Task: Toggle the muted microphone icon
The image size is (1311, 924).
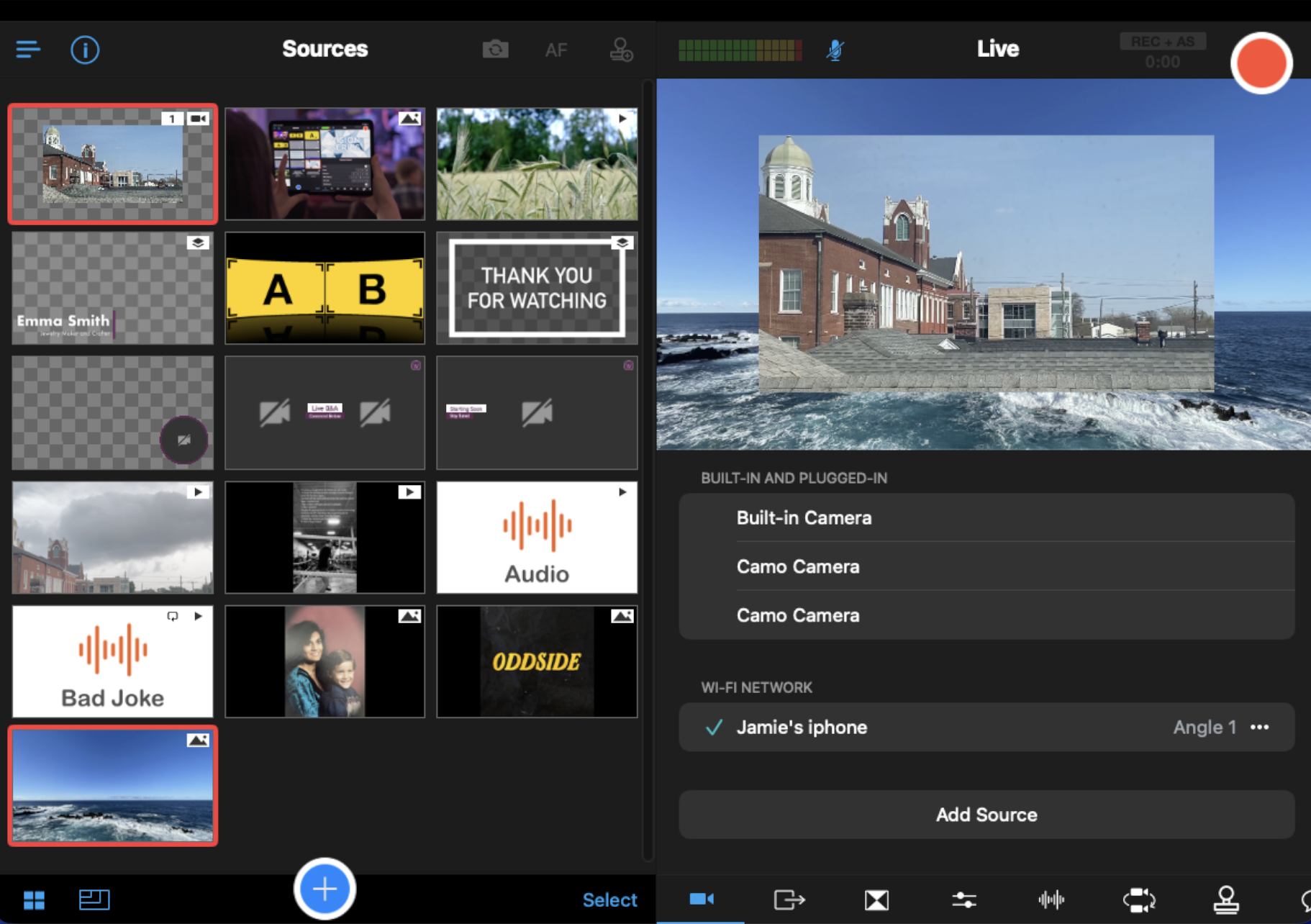Action: click(835, 50)
